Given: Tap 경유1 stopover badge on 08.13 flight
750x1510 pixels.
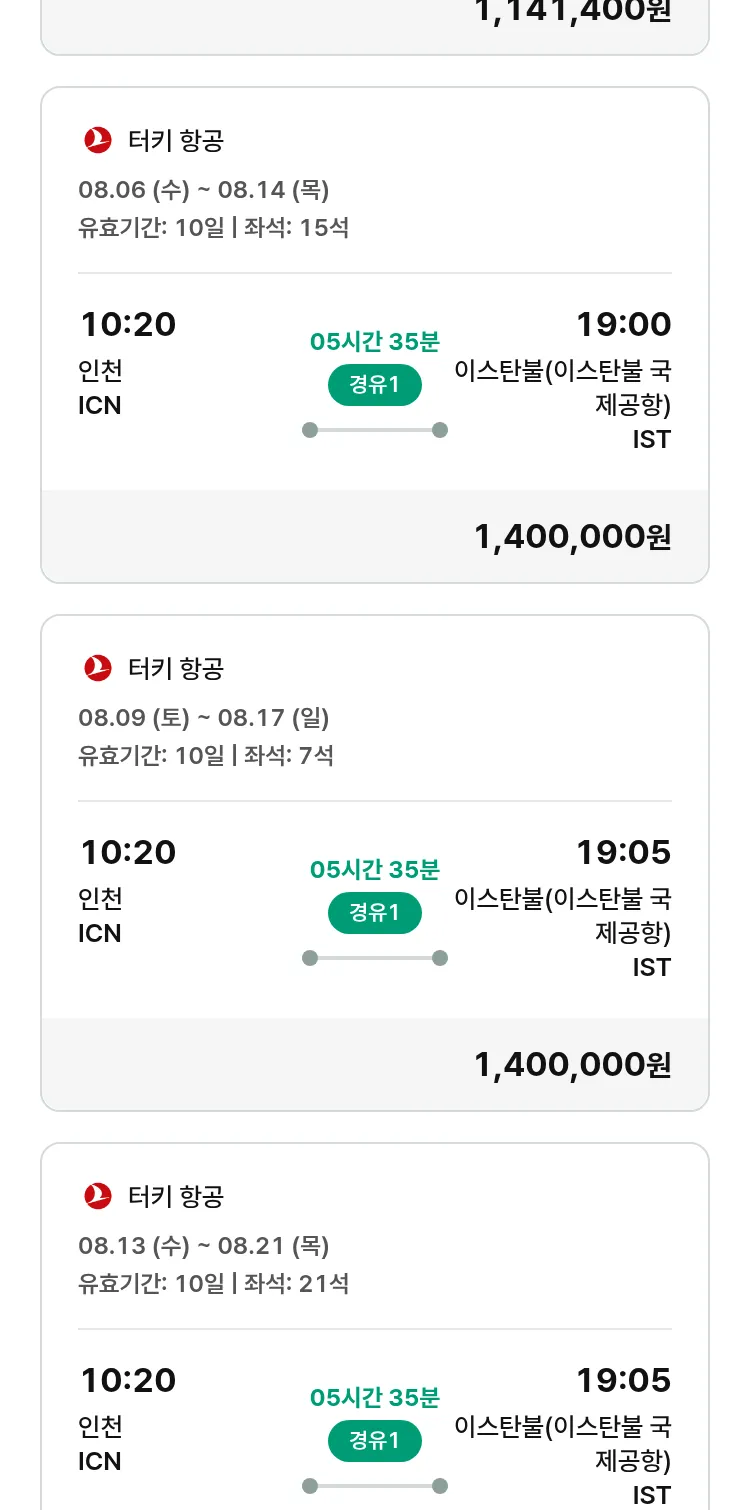Looking at the screenshot, I should (375, 1441).
